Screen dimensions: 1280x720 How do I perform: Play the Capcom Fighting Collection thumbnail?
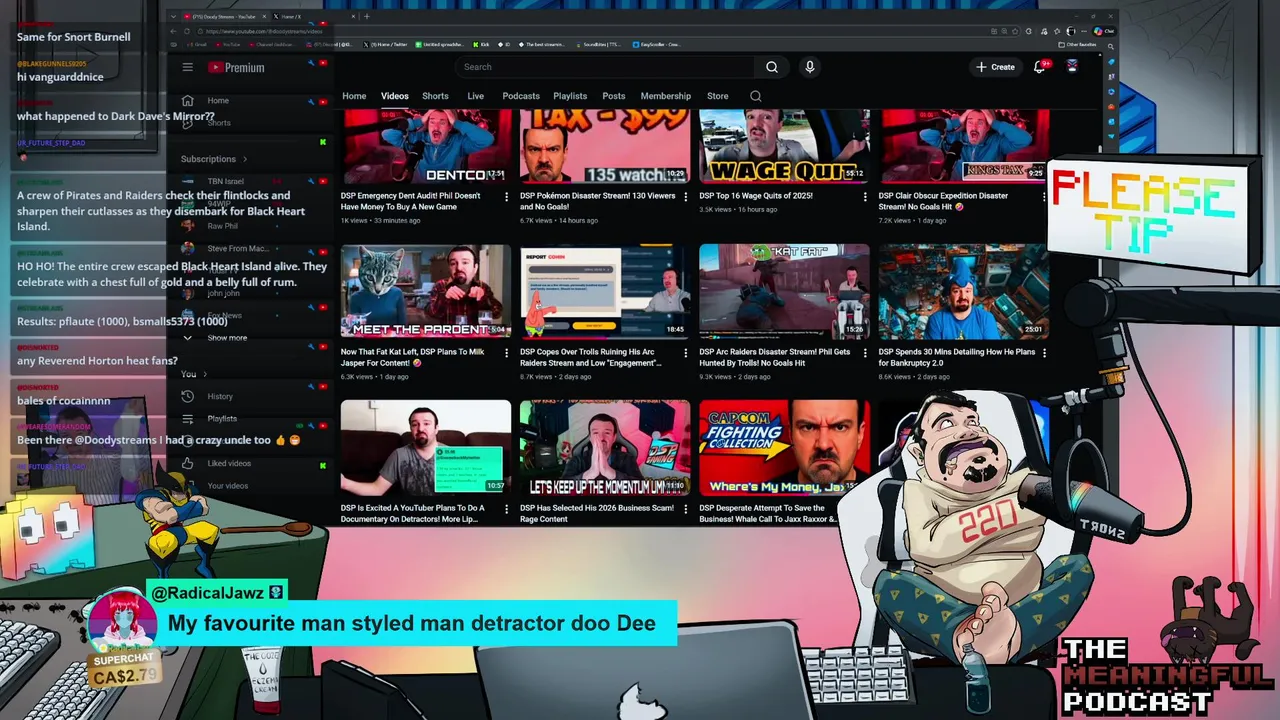coord(784,448)
